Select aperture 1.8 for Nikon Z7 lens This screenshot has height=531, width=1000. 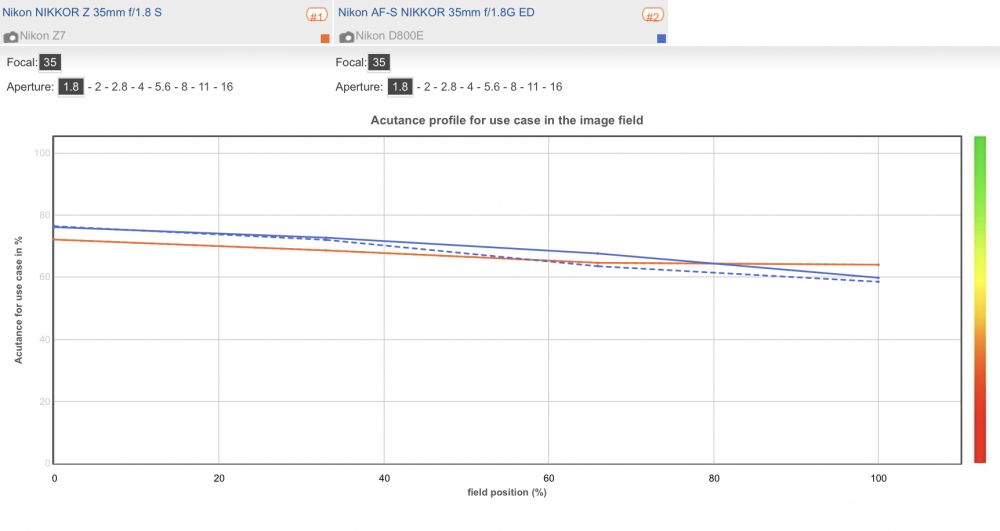pos(71,87)
